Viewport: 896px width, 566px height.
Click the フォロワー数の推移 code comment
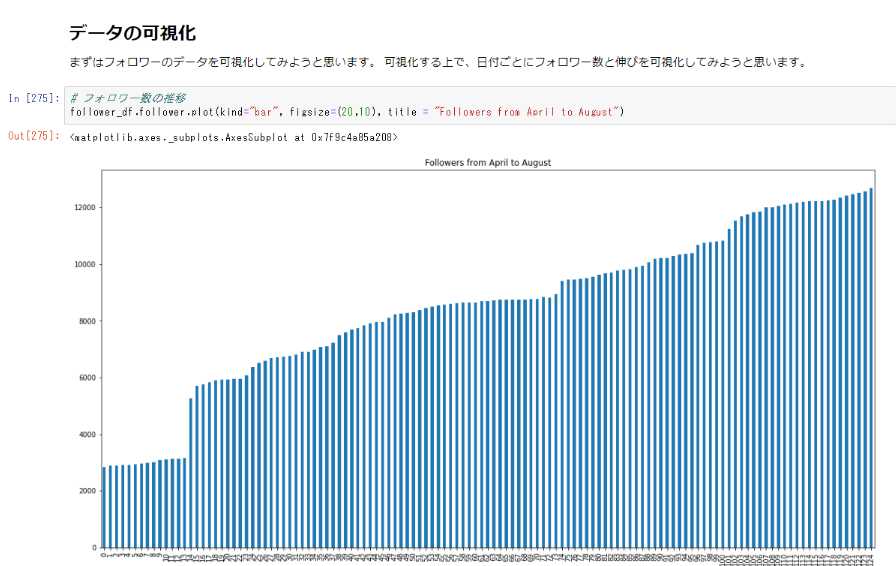[128, 98]
